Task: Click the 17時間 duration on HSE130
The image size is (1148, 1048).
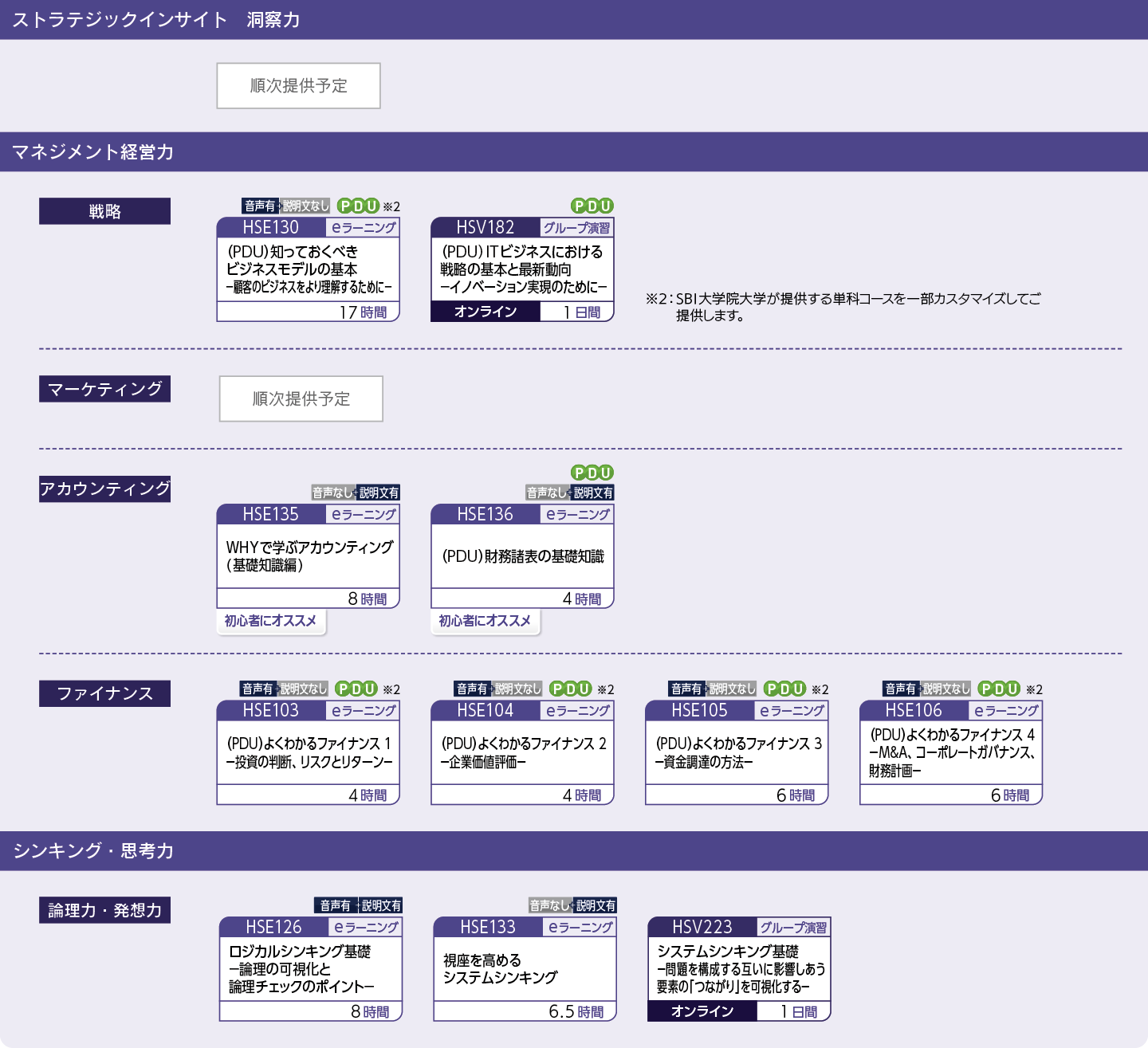Action: pos(363,312)
